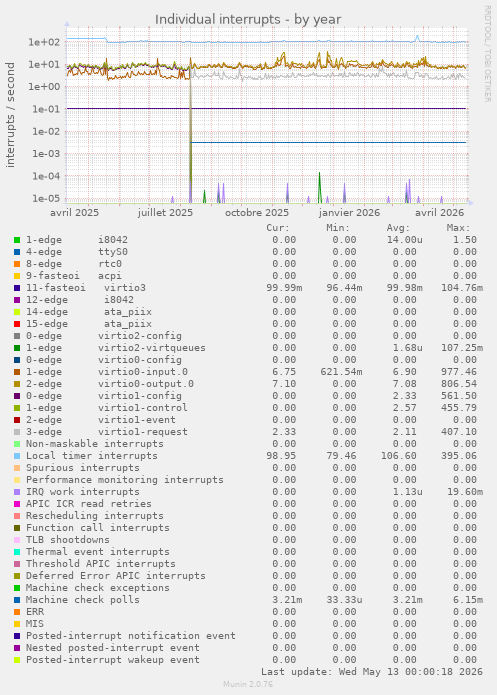Click the Max column header

tap(458, 228)
